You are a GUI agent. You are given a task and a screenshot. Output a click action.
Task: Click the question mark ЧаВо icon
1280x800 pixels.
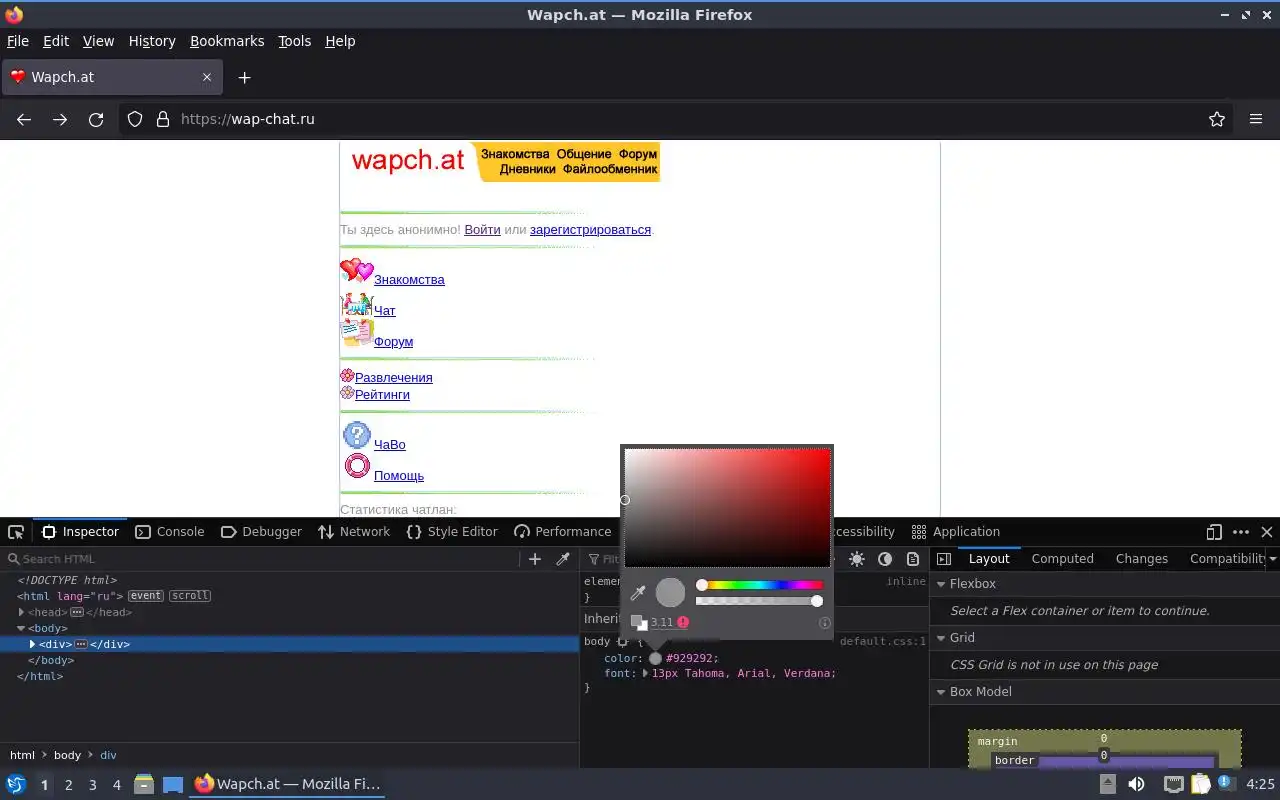357,435
